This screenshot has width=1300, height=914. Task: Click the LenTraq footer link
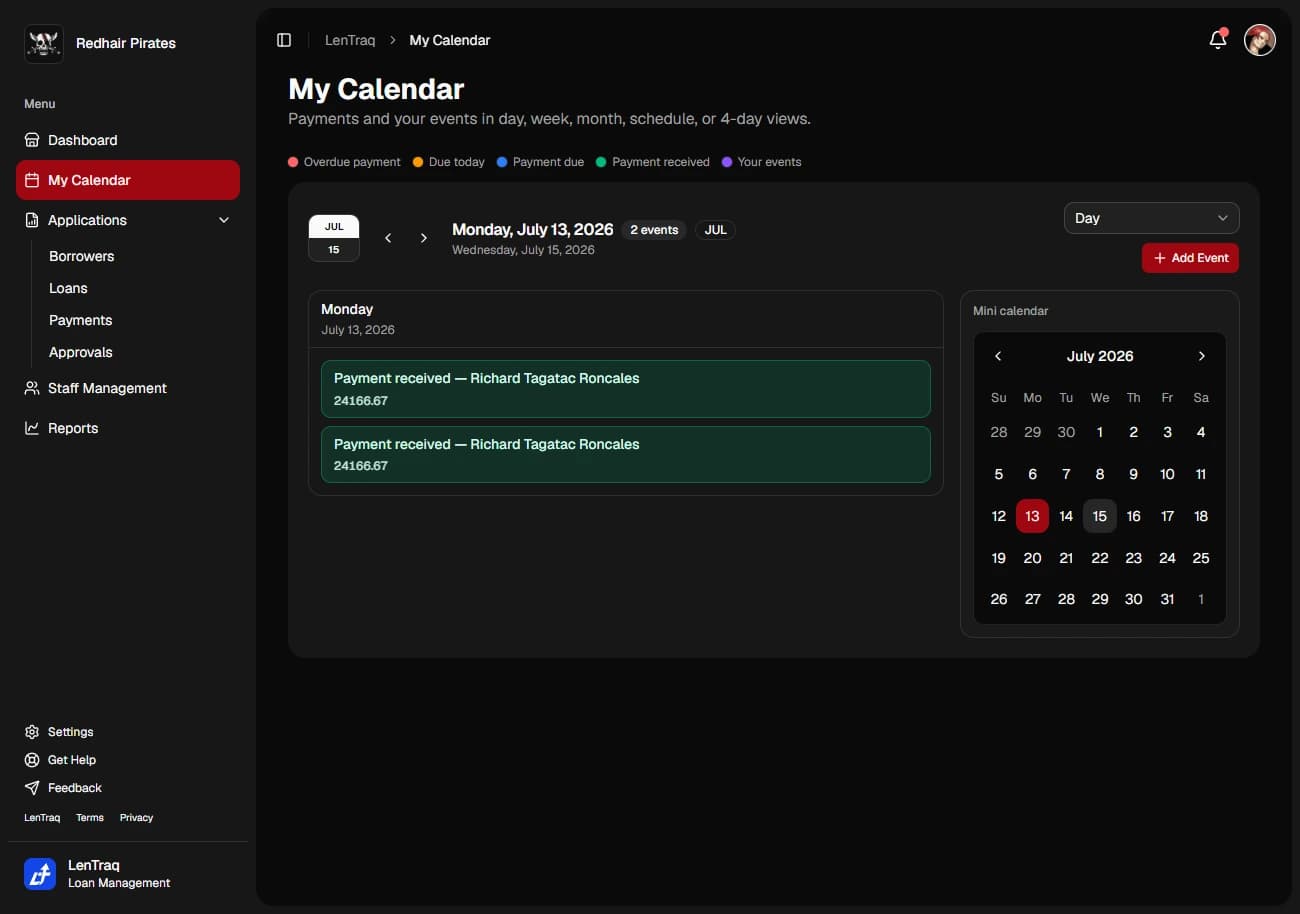(42, 817)
